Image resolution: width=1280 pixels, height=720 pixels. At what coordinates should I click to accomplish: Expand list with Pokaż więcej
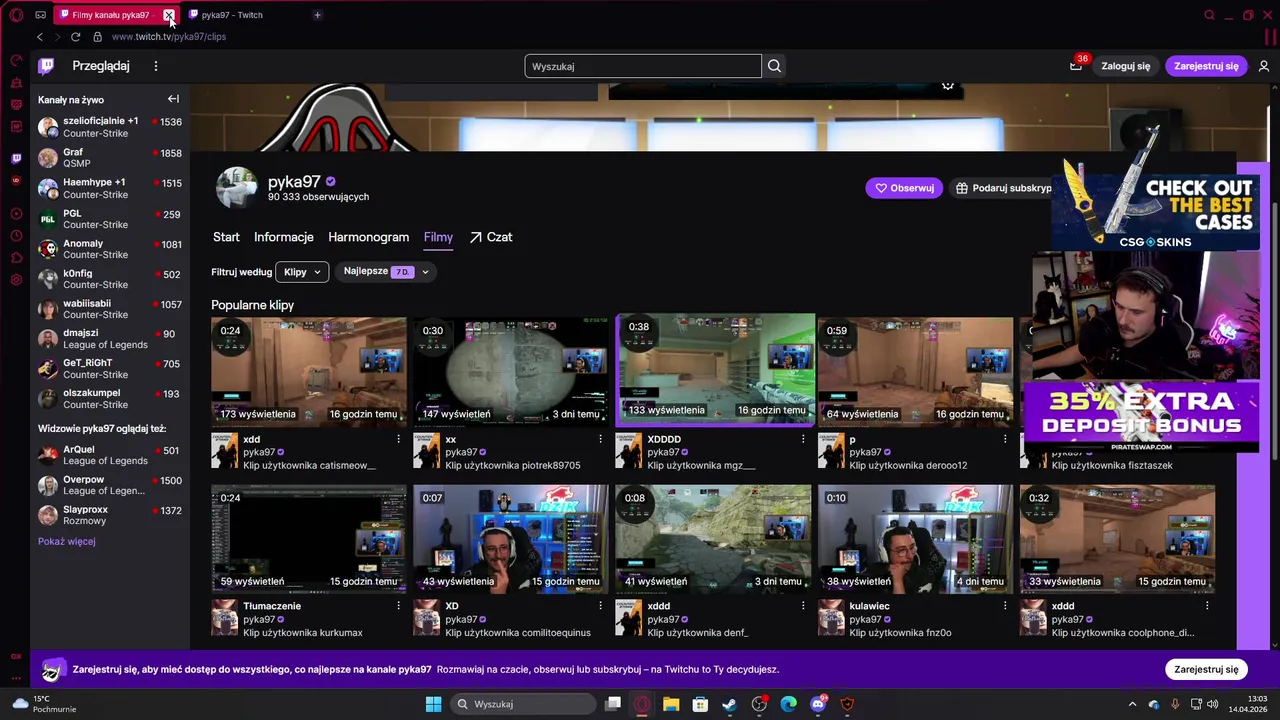pyautogui.click(x=67, y=541)
